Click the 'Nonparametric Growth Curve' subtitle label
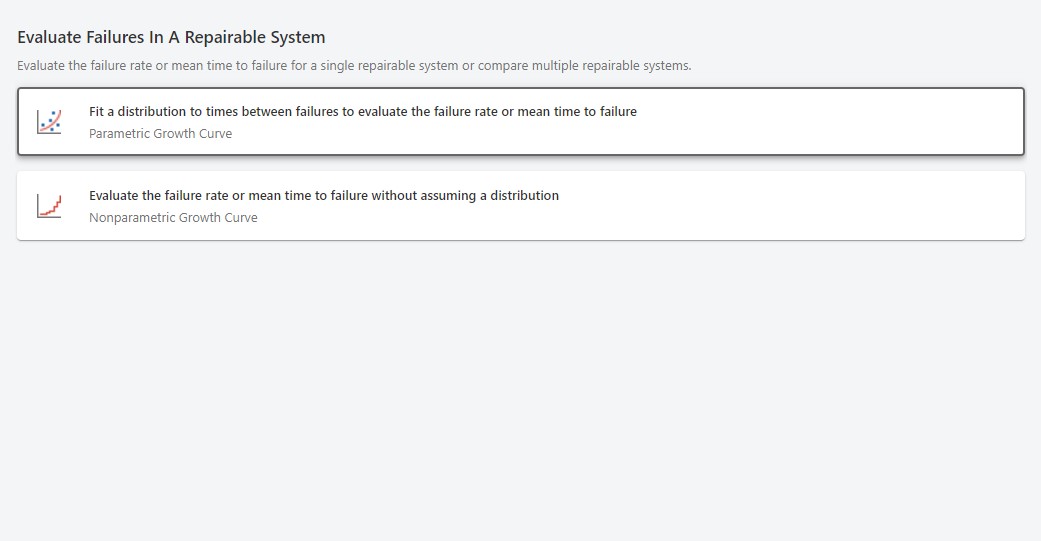Image resolution: width=1041 pixels, height=541 pixels. click(x=173, y=218)
